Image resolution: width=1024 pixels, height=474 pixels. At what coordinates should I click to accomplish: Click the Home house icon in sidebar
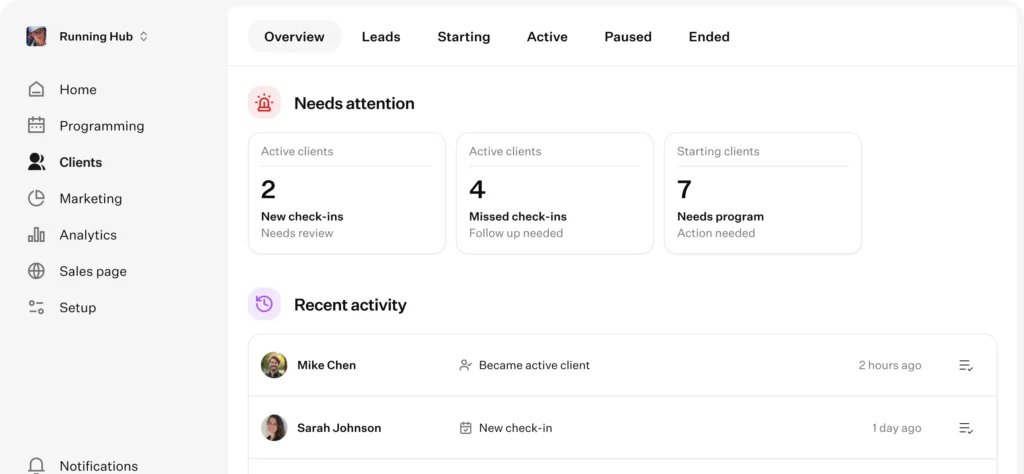coord(37,89)
